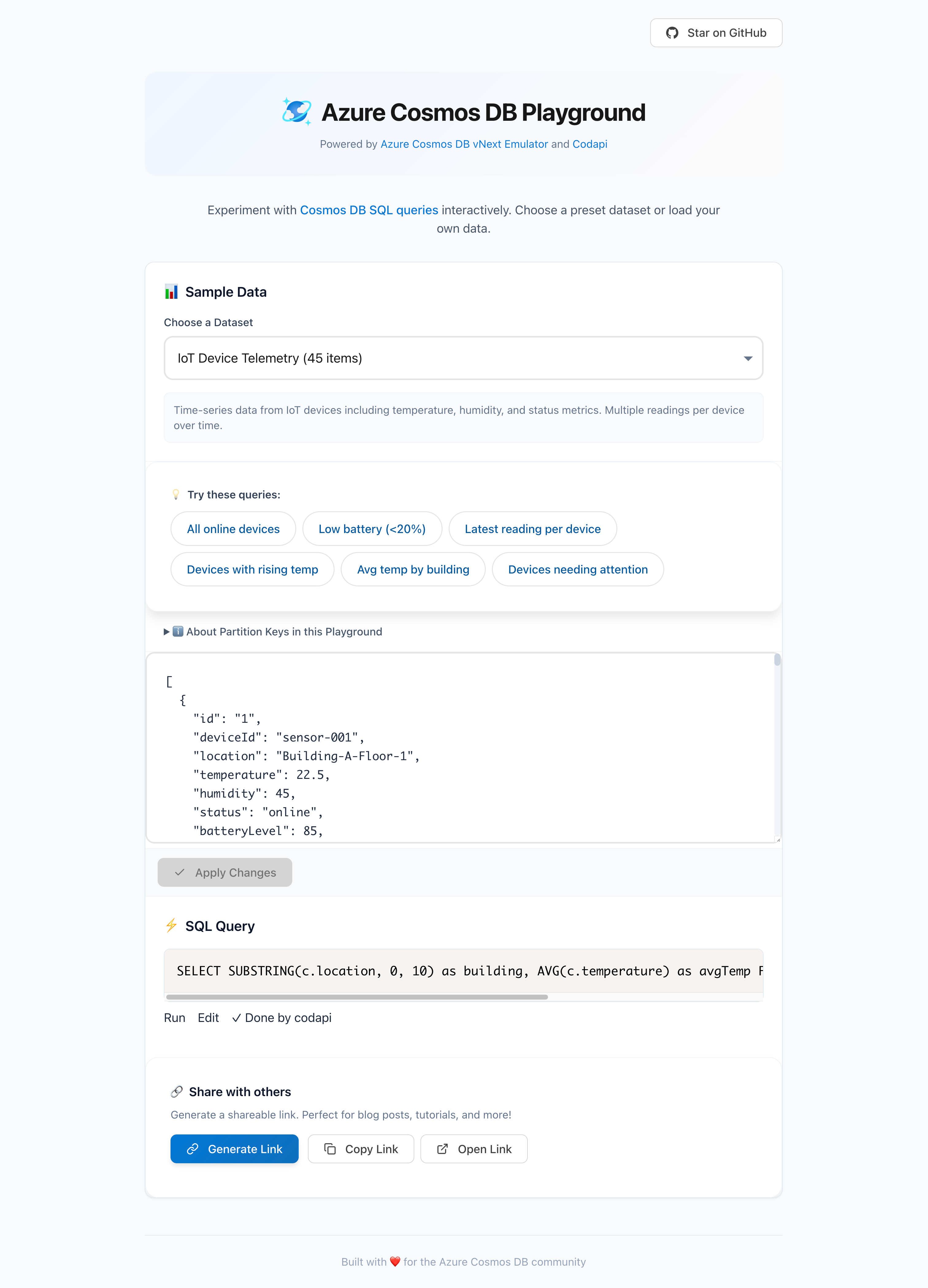Image resolution: width=928 pixels, height=1288 pixels.
Task: Click Edit below the SQL query
Action: (x=208, y=1018)
